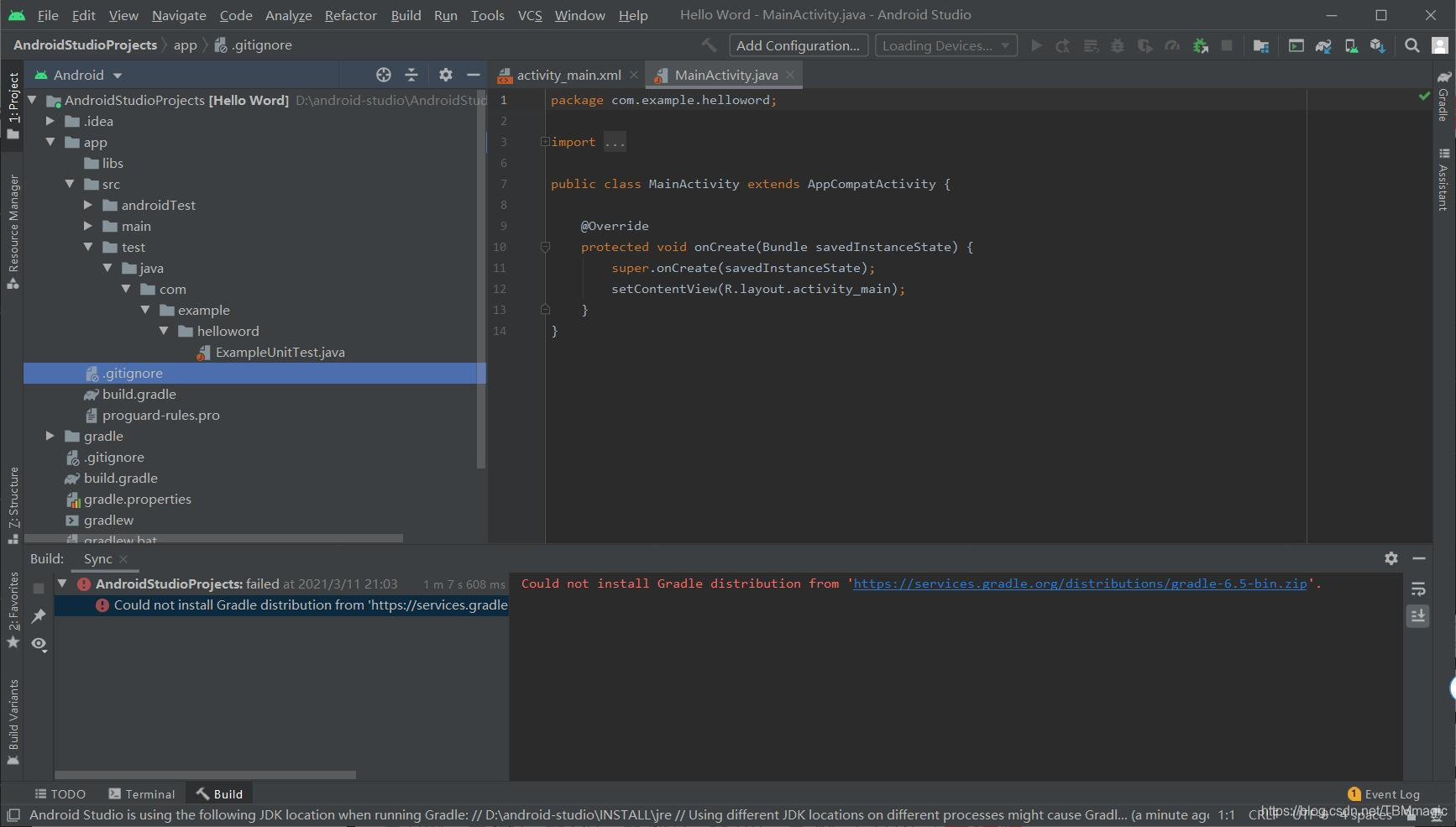
Task: Toggle tool window bars icon in status bar
Action: point(13,814)
